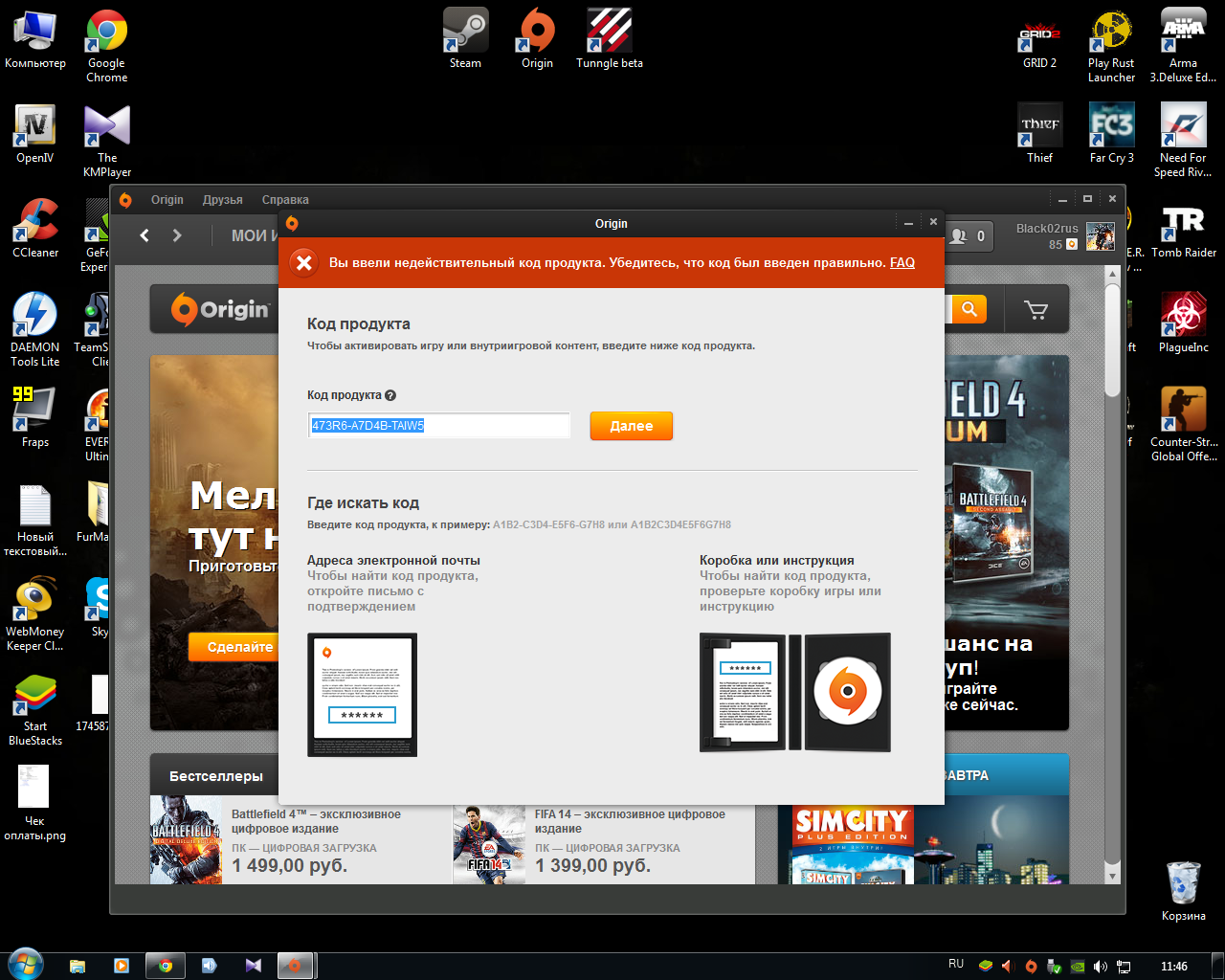Go back with Origin navigation arrow
The width and height of the screenshot is (1225, 980).
coord(145,235)
